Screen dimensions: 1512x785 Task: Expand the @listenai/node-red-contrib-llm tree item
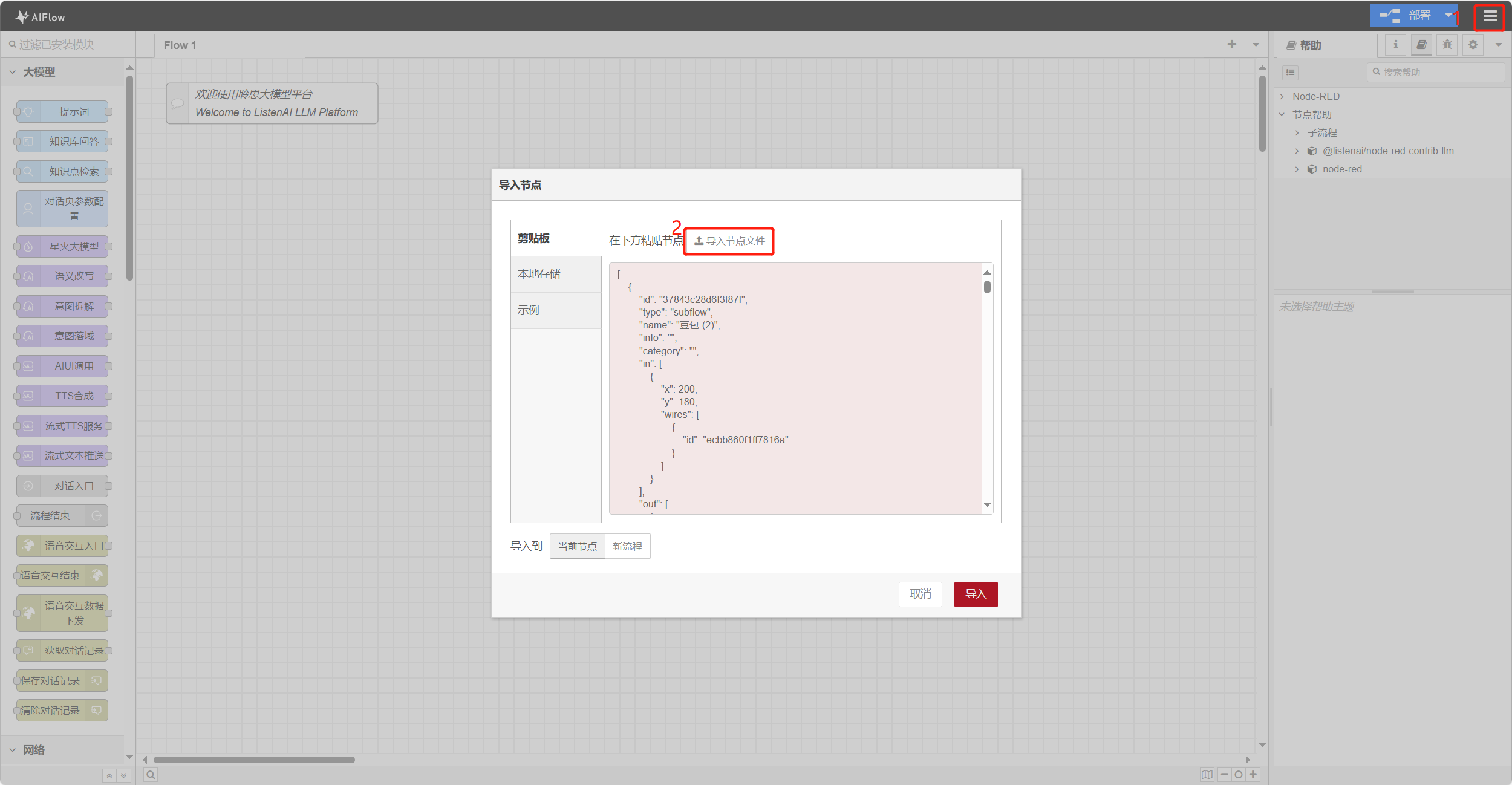[x=1297, y=151]
